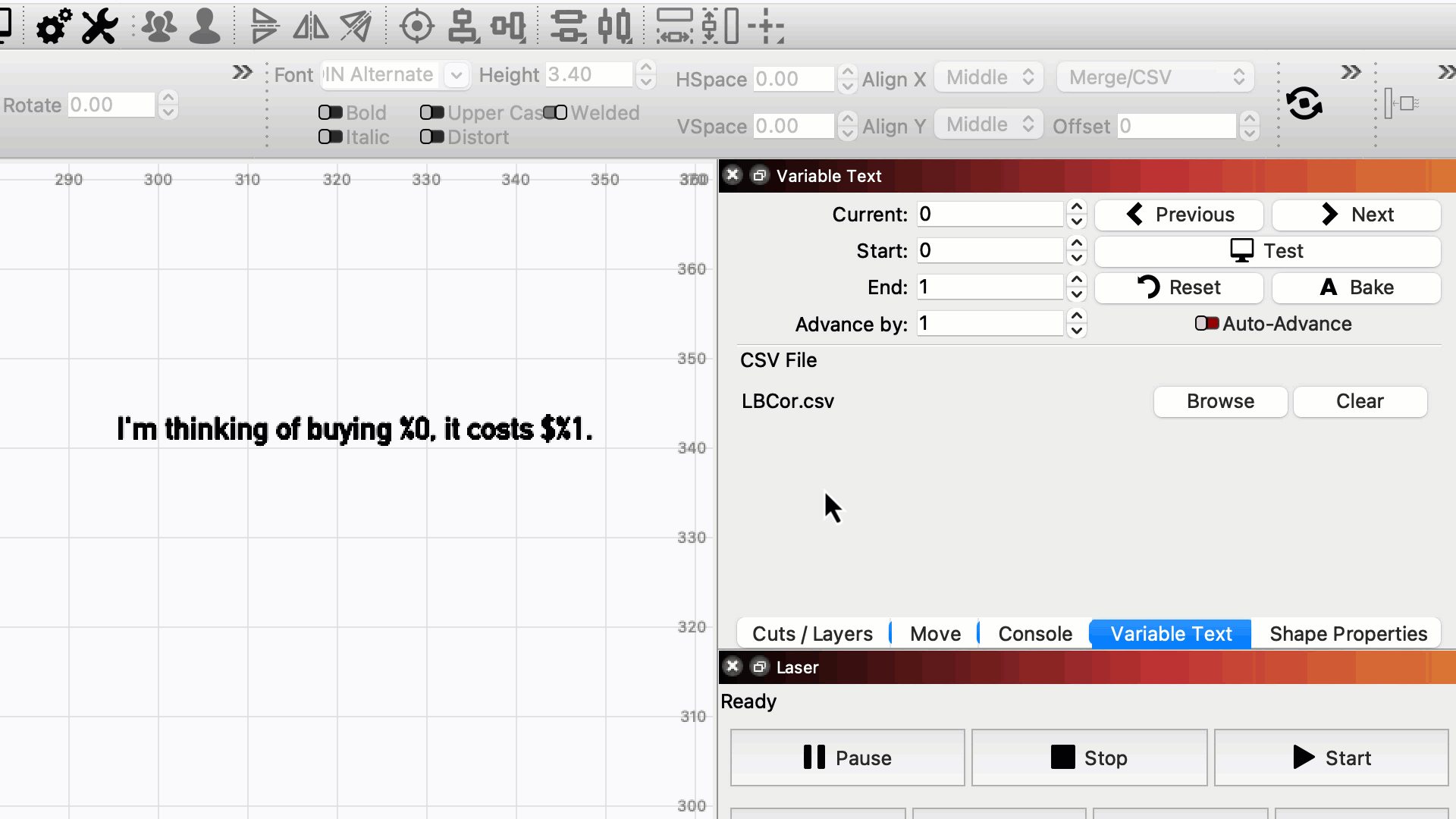Mirror across line icon
This screenshot has height=819, width=1456.
coord(356,27)
